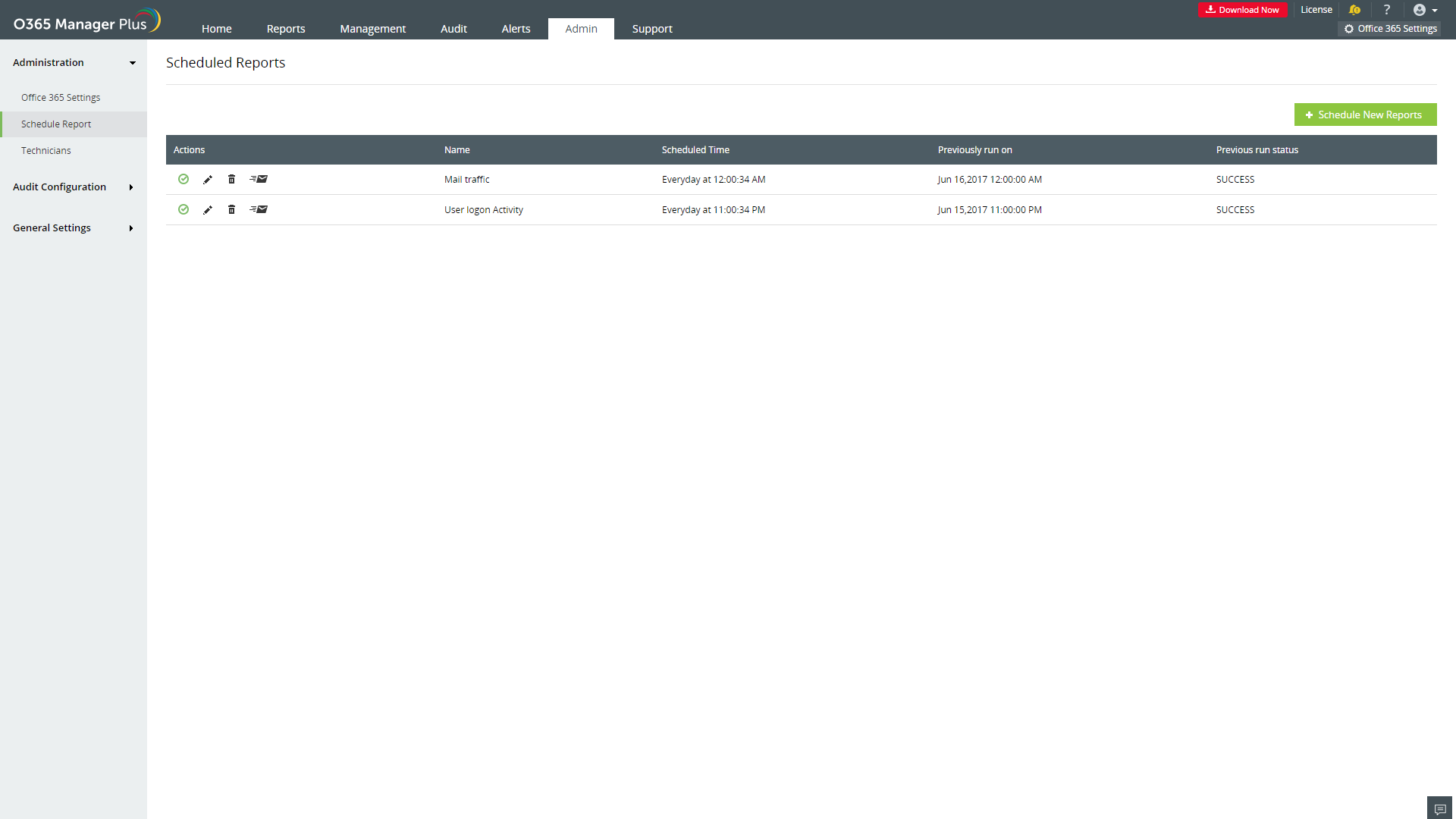Edit the Mail traffic scheduled report
The width and height of the screenshot is (1456, 819).
[x=208, y=180]
